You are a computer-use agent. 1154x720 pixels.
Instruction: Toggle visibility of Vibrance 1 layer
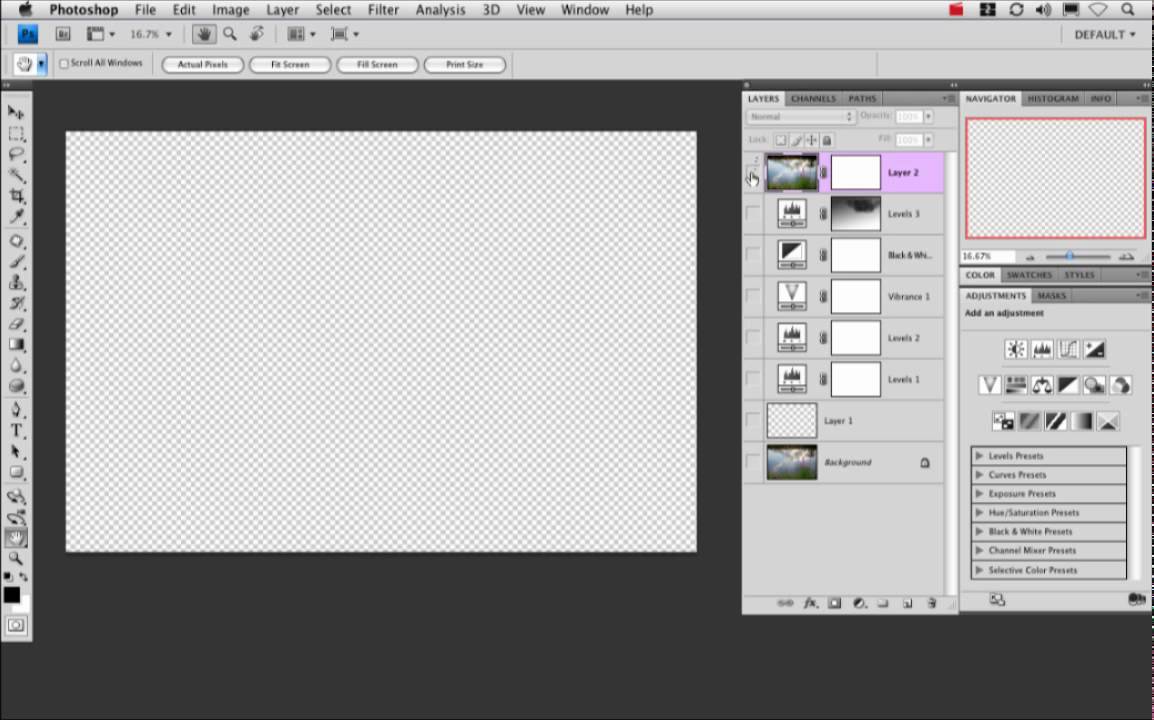pos(753,296)
